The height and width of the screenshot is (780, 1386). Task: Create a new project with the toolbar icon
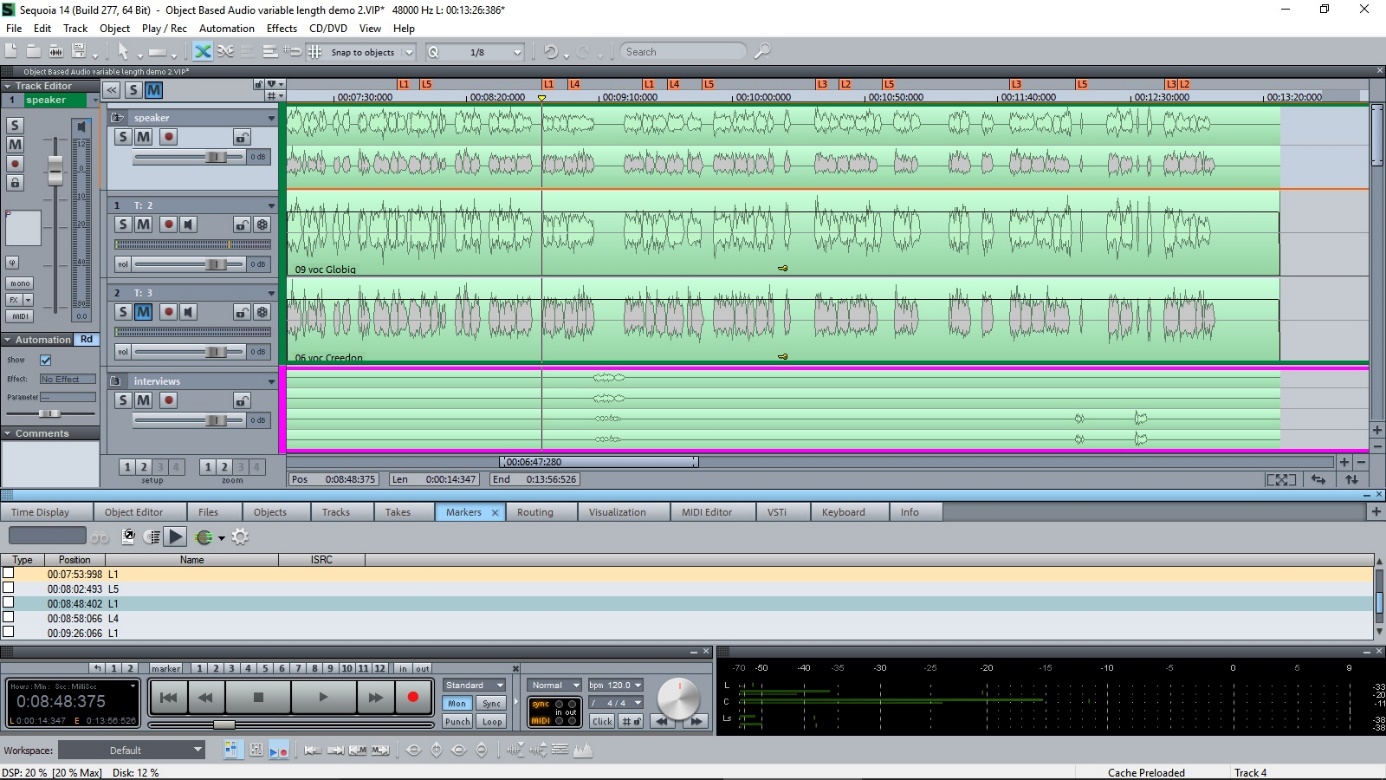tap(10, 51)
